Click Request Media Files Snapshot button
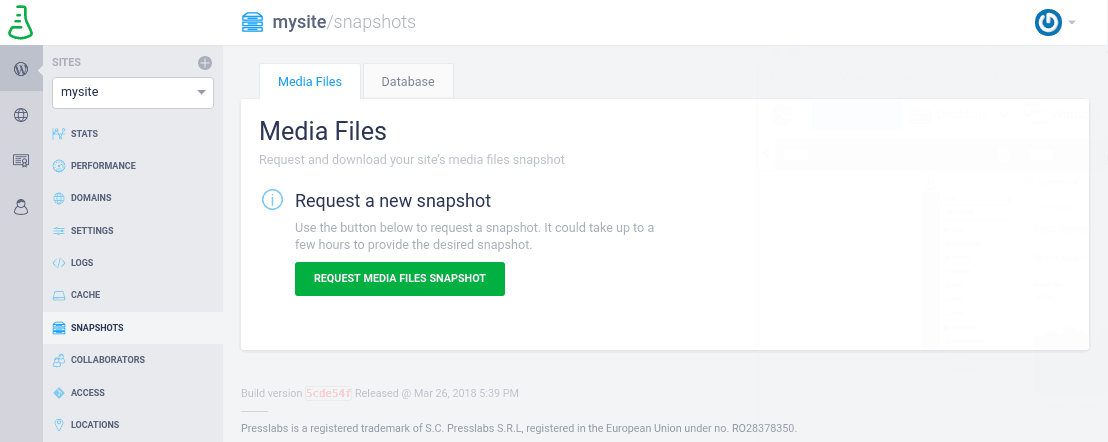This screenshot has width=1108, height=442. [400, 279]
